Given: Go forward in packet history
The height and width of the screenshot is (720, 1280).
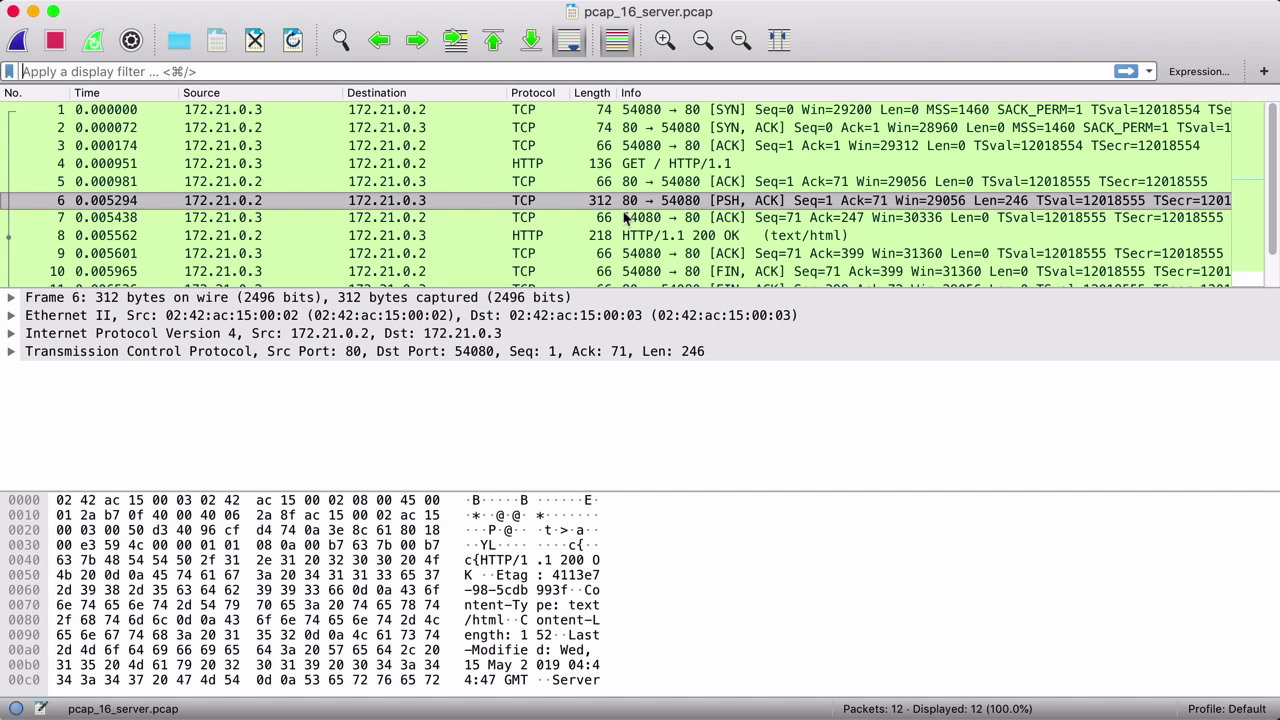Looking at the screenshot, I should click(417, 40).
